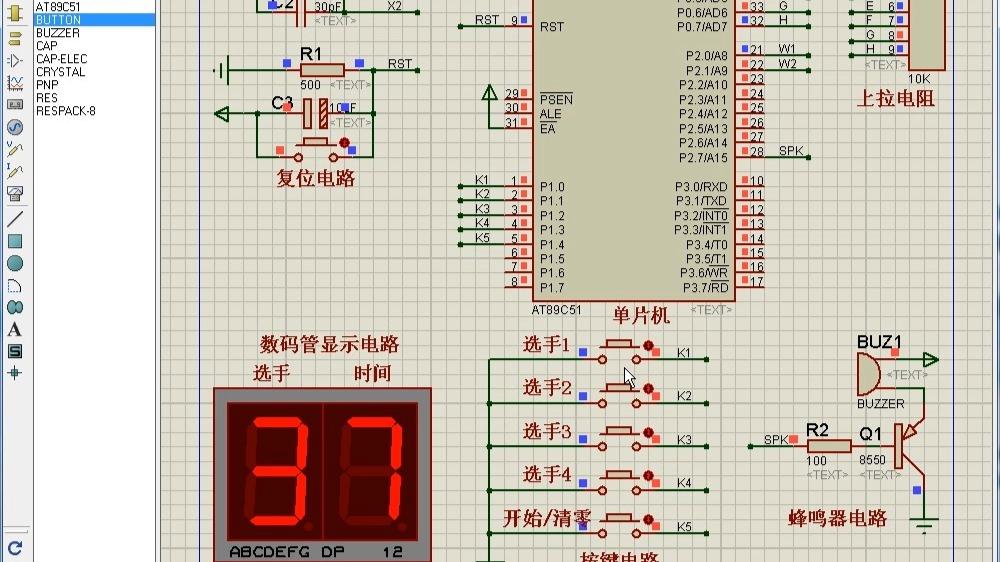Toggle the latch dot on reset circuit button
The width and height of the screenshot is (1000, 562).
point(344,143)
